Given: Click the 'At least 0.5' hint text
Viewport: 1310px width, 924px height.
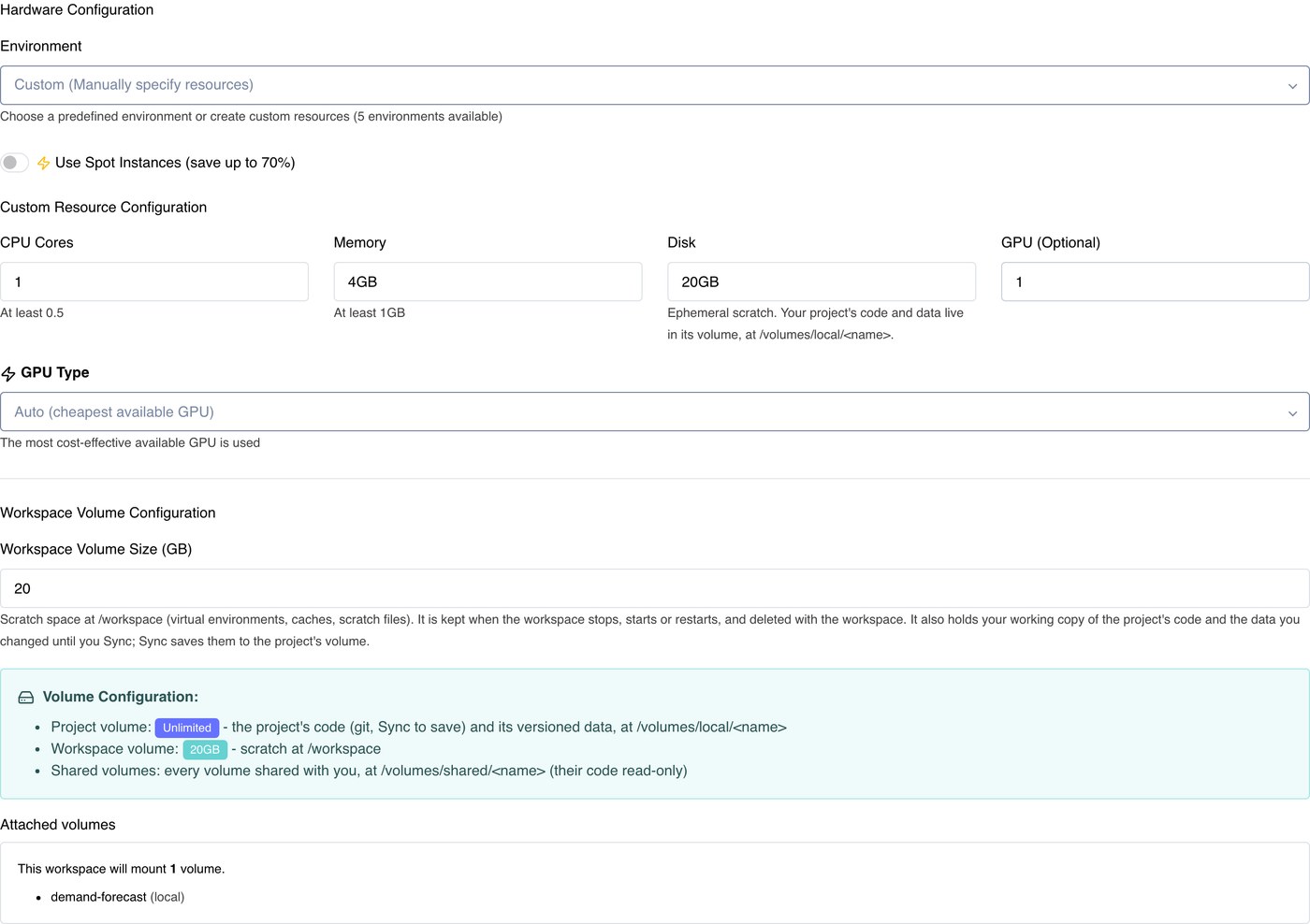Looking at the screenshot, I should (x=32, y=313).
